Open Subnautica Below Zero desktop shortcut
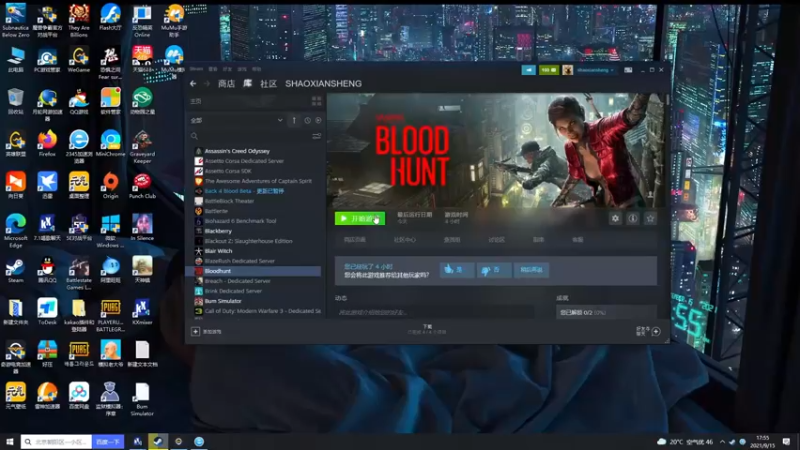The height and width of the screenshot is (450, 800). tap(15, 20)
